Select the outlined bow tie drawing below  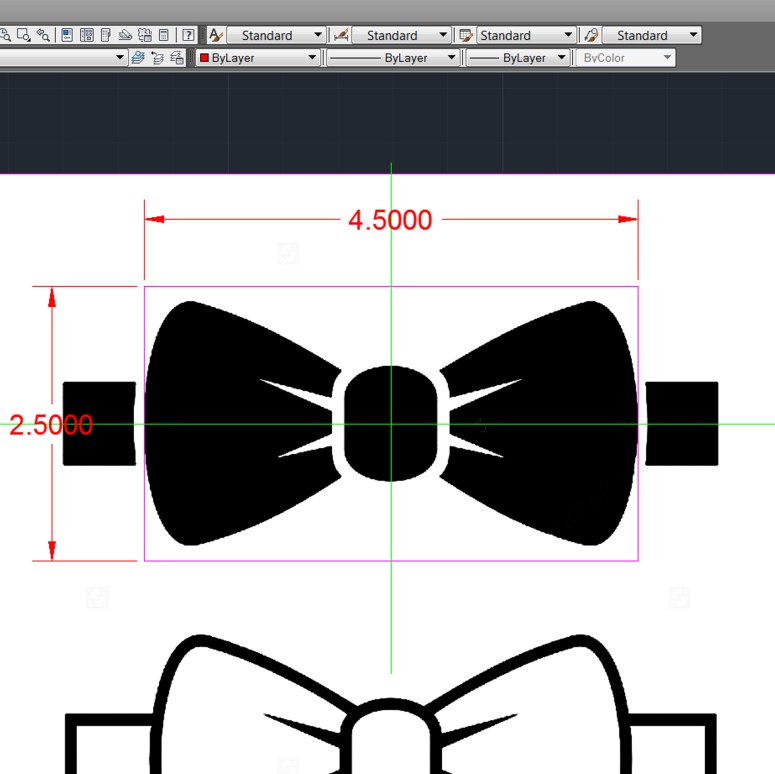(390, 704)
